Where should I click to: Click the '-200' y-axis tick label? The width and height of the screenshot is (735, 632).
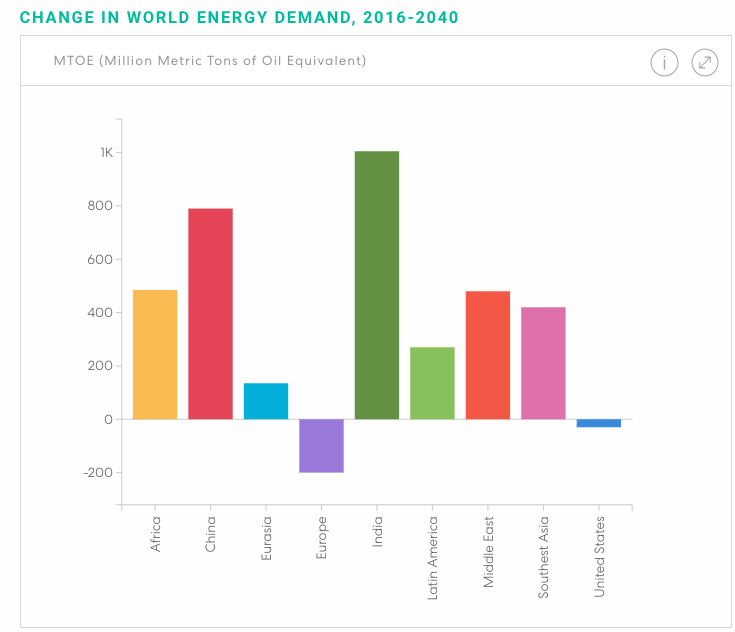pyautogui.click(x=101, y=472)
